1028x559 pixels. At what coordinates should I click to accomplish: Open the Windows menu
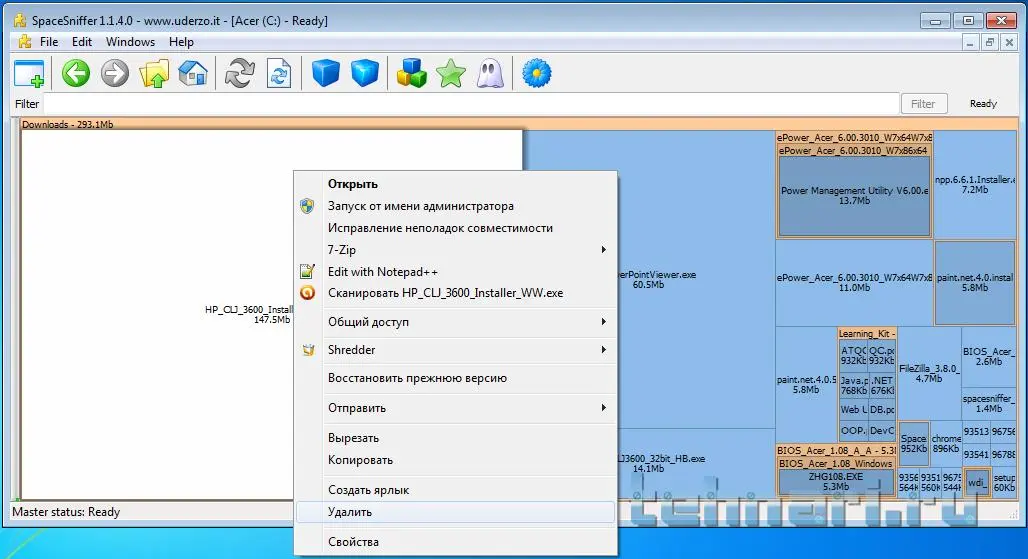click(x=130, y=42)
